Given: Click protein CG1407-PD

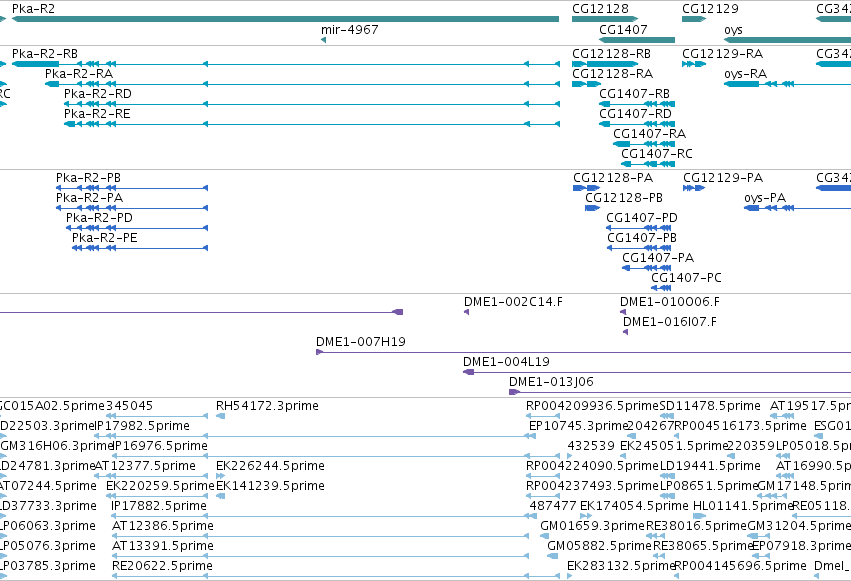Looking at the screenshot, I should point(642,218).
